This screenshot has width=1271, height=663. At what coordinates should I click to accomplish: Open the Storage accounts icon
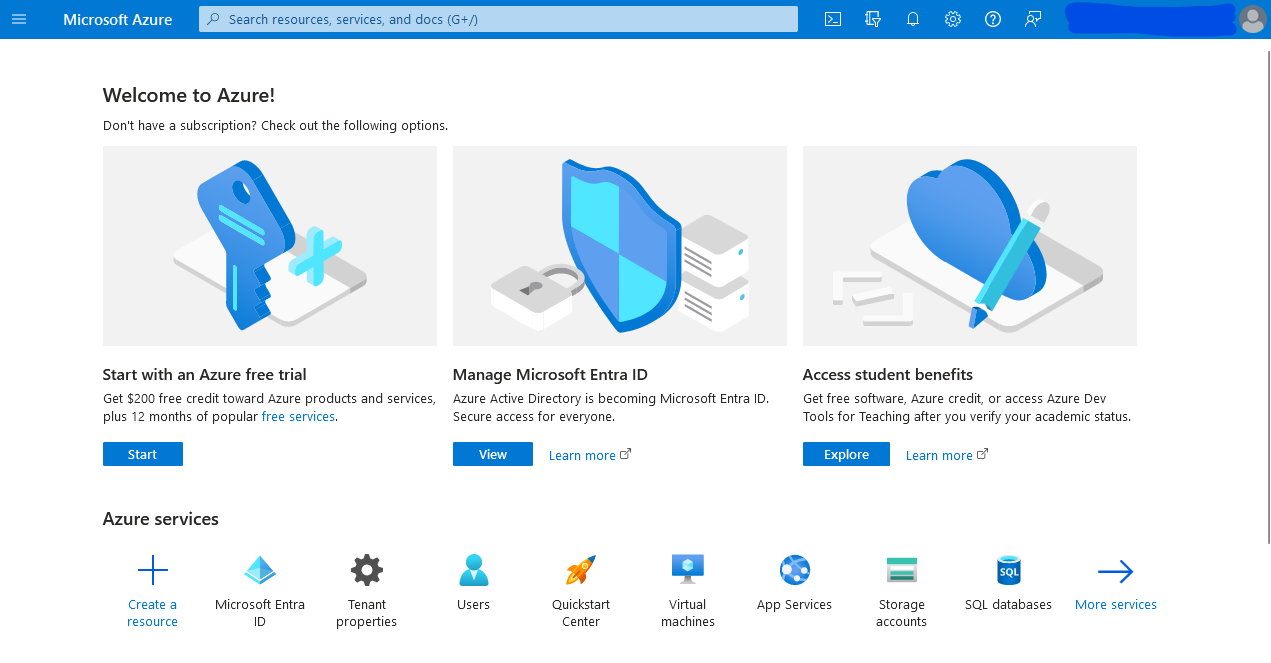[902, 571]
